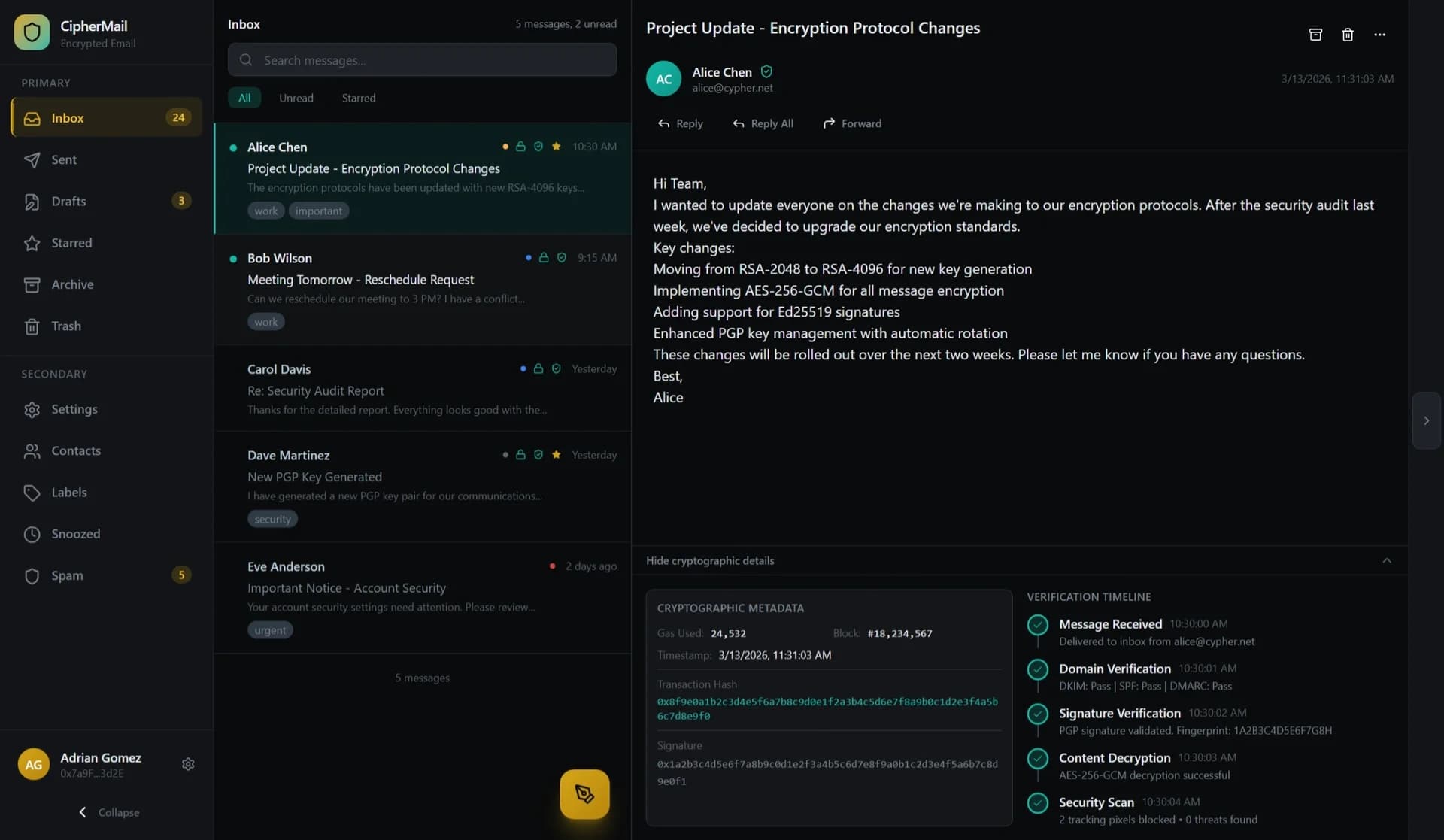Hide cryptographic details with the chevron
The height and width of the screenshot is (840, 1444).
pos(1387,561)
